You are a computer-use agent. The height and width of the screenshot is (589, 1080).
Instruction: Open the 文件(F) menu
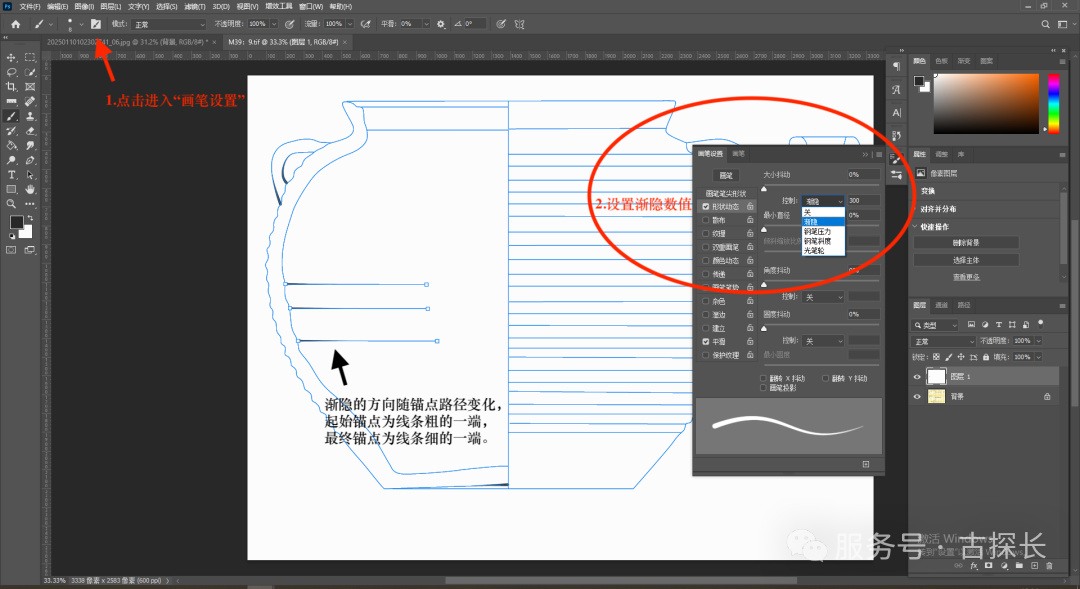tap(30, 6)
